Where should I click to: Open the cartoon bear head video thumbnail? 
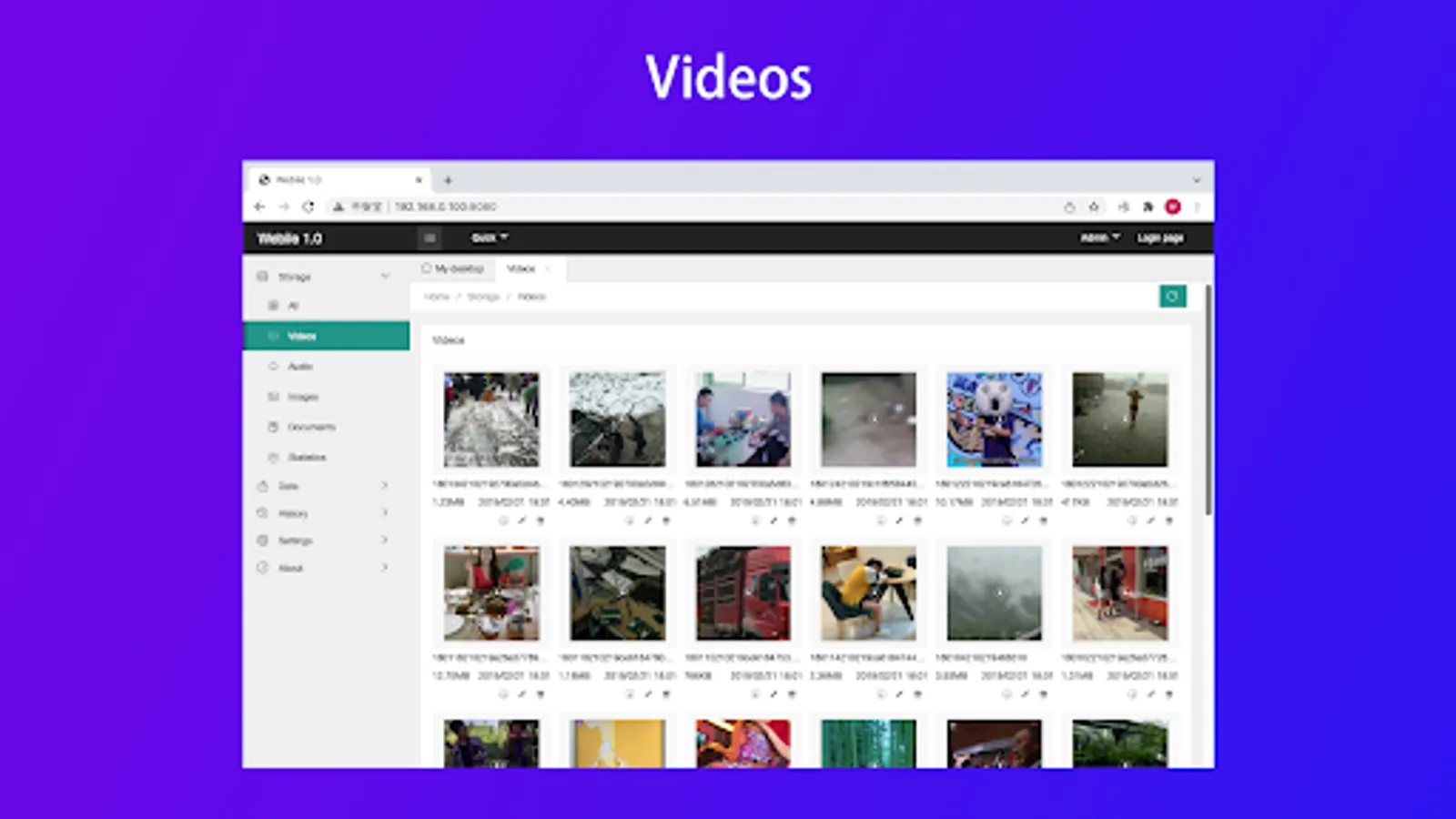click(994, 420)
